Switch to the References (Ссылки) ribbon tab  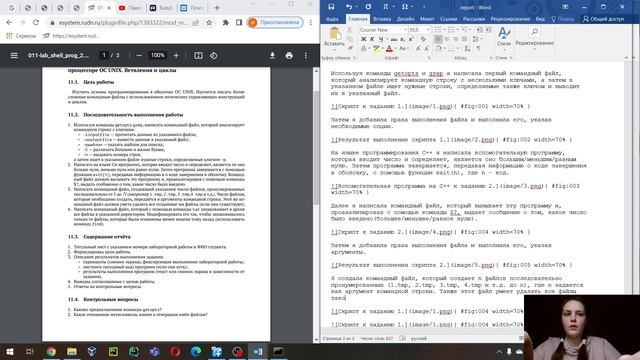click(x=449, y=19)
